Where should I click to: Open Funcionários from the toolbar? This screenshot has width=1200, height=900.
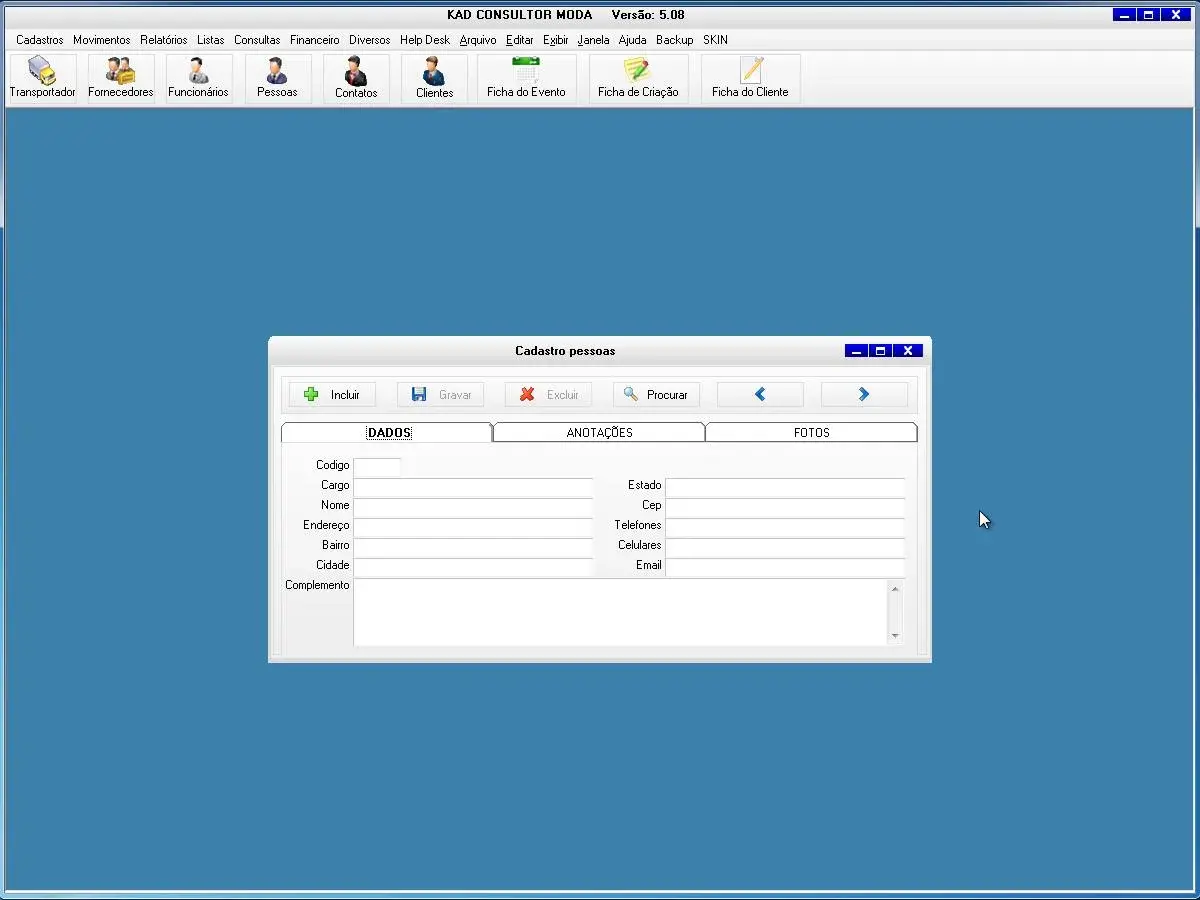pyautogui.click(x=199, y=78)
